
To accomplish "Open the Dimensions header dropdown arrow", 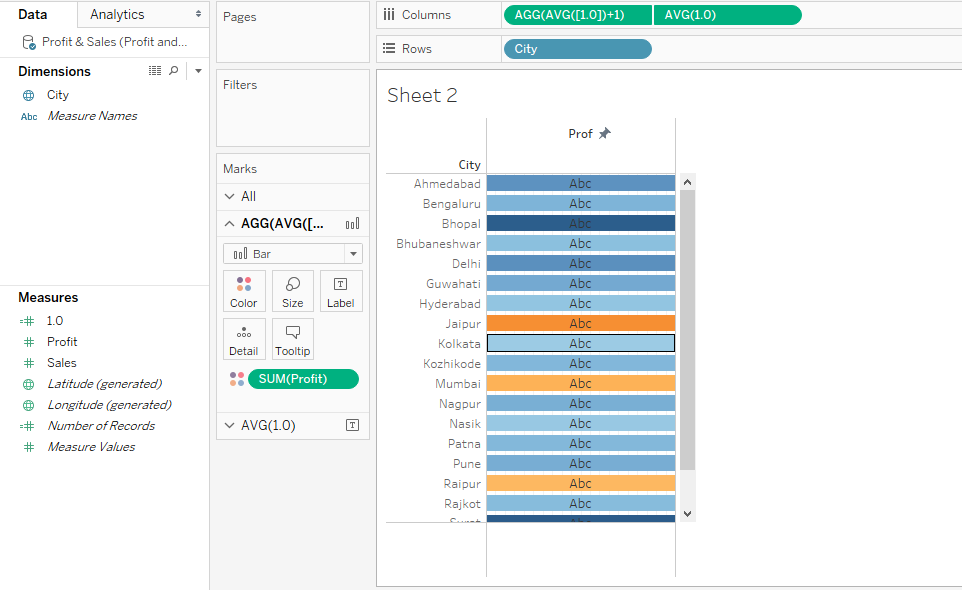I will 198,71.
